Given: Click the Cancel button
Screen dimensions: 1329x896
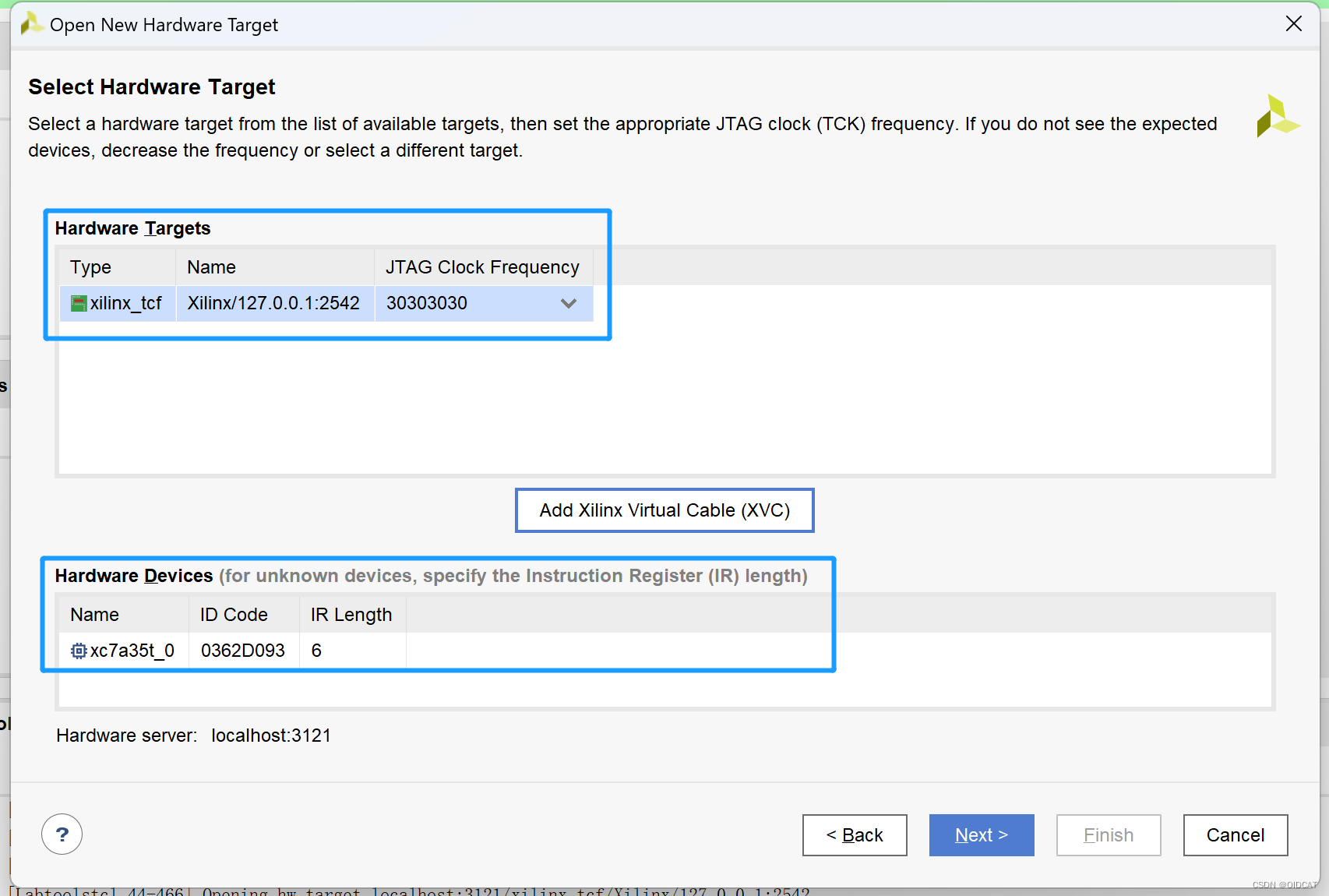Looking at the screenshot, I should (1236, 835).
